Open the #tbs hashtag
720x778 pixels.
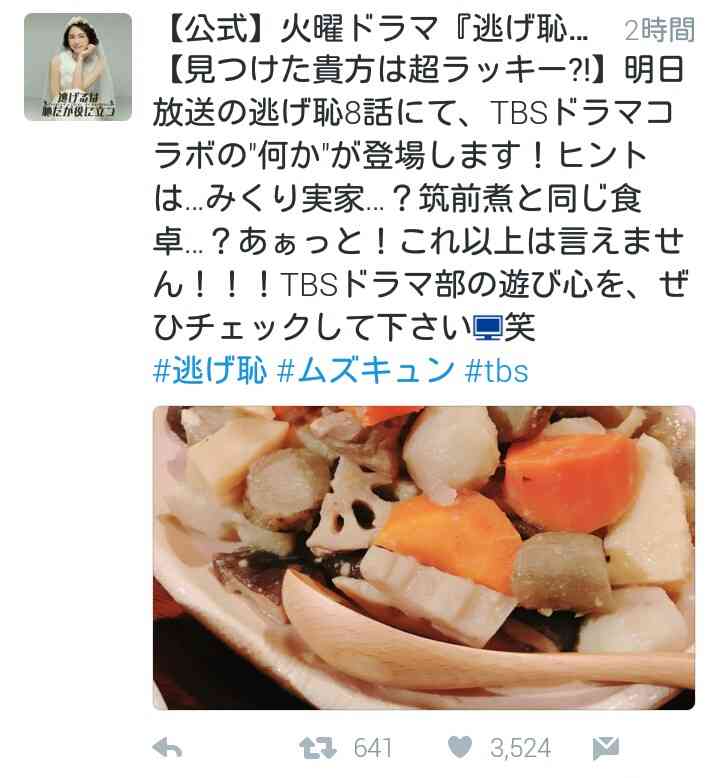click(496, 371)
